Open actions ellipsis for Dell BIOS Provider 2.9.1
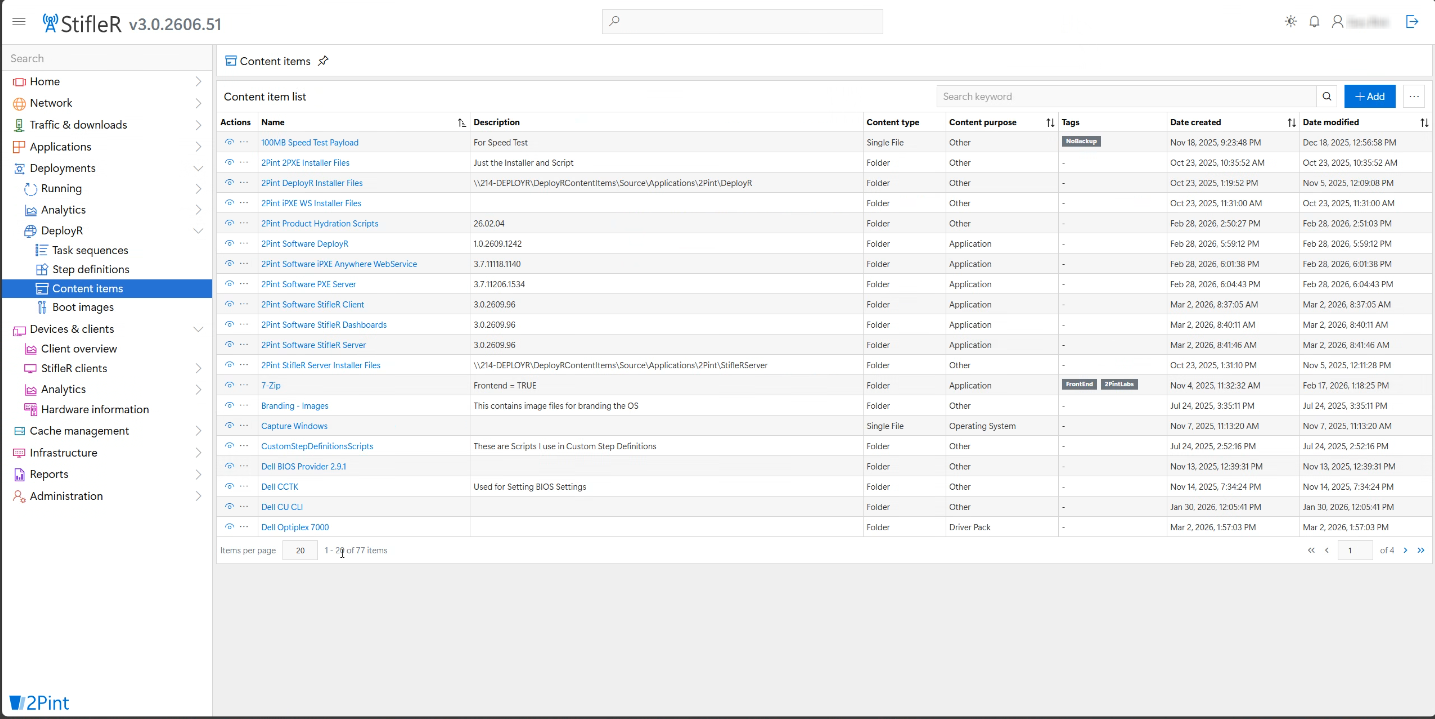The width and height of the screenshot is (1435, 719). pyautogui.click(x=244, y=466)
